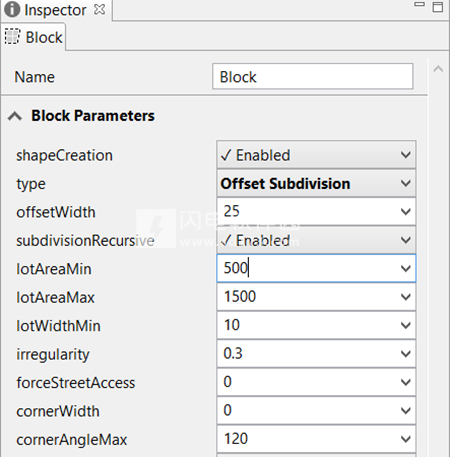The width and height of the screenshot is (451, 457).
Task: Open the offsetWidth dropdown arrow
Action: click(x=406, y=212)
